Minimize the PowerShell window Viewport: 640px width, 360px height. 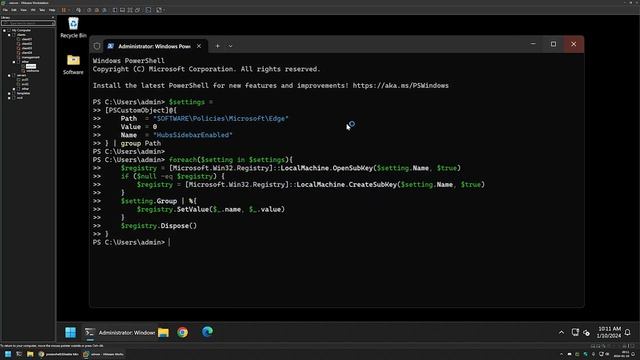pyautogui.click(x=533, y=44)
